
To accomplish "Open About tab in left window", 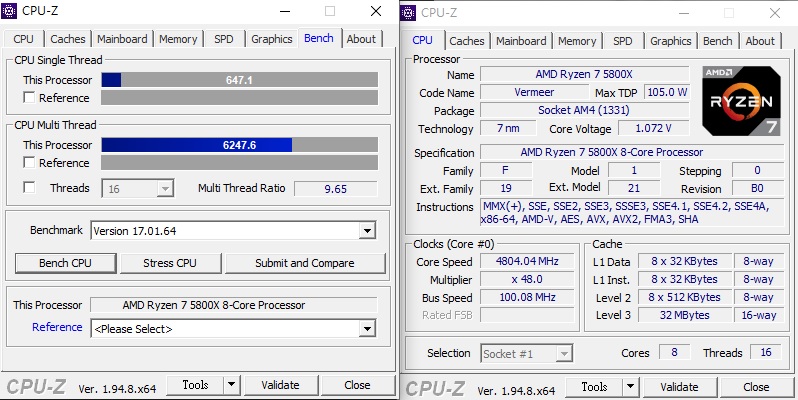I will click(361, 39).
